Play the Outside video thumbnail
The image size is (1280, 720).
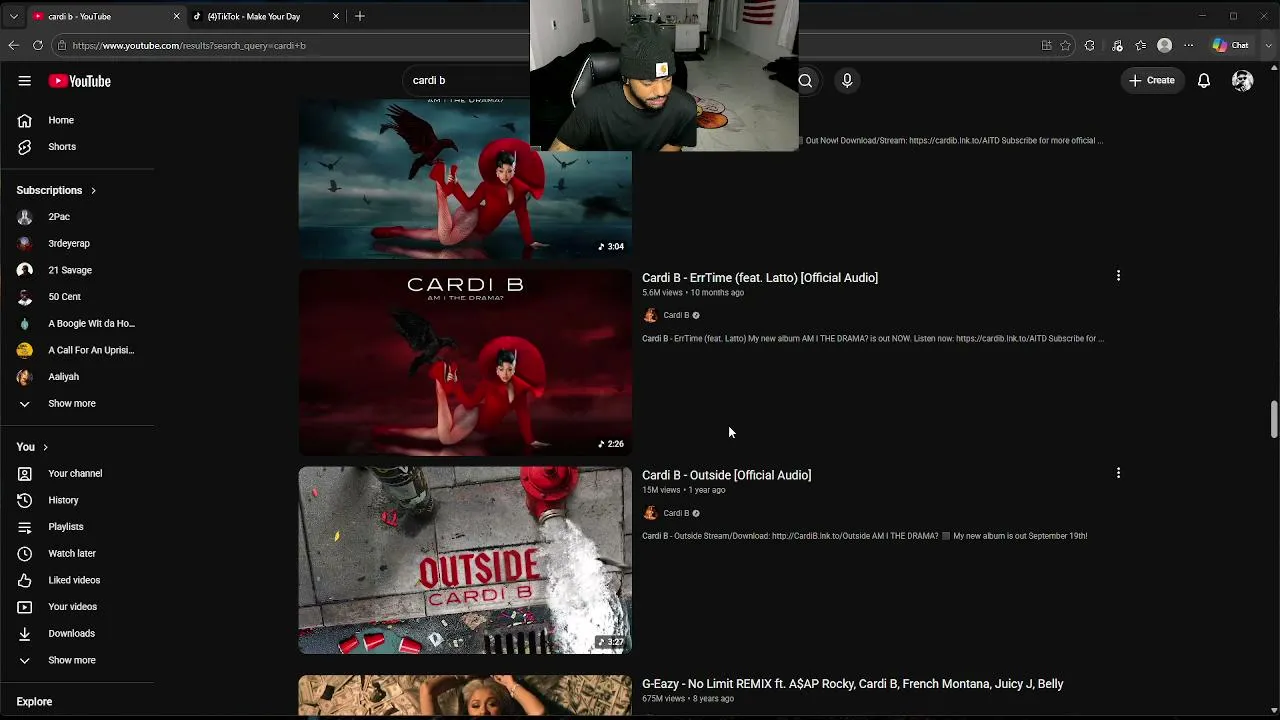(x=465, y=560)
